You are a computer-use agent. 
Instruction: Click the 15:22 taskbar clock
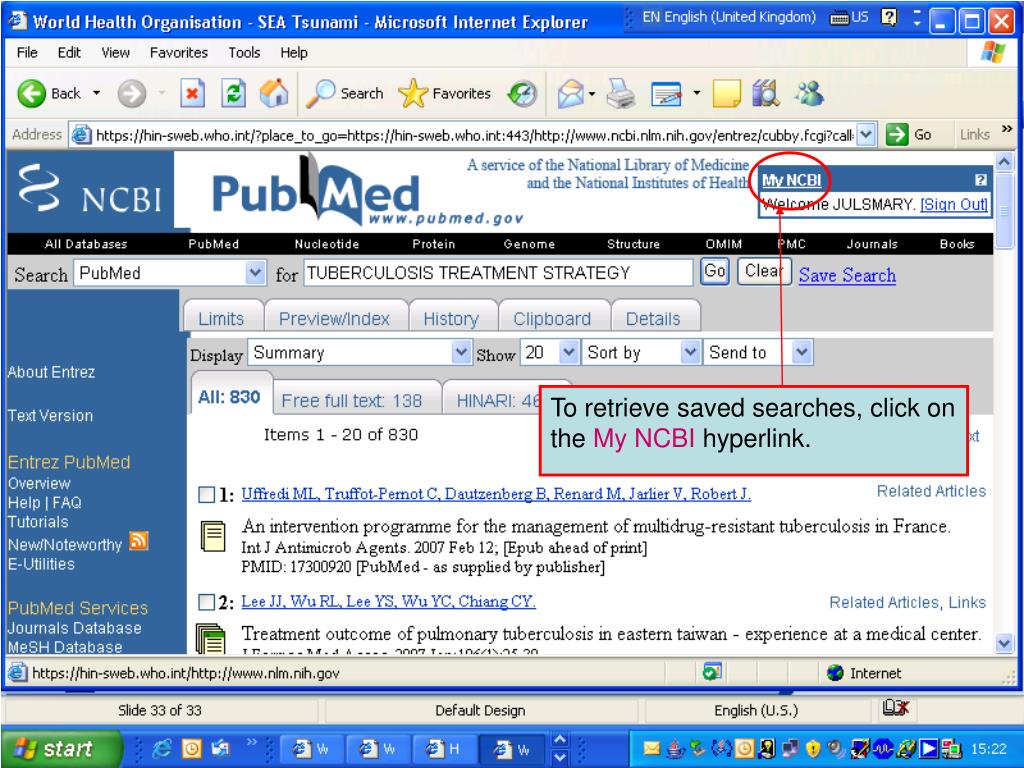pos(989,748)
